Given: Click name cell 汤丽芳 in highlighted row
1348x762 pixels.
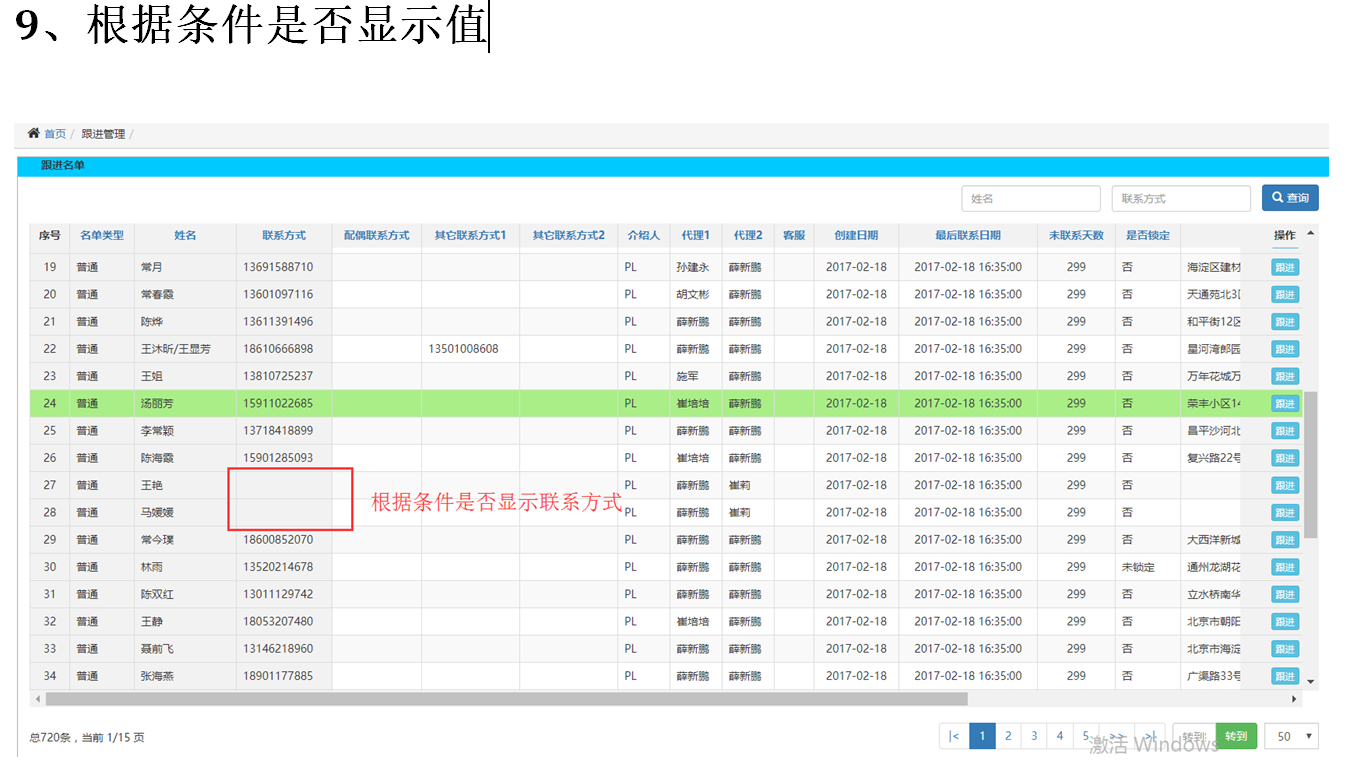Looking at the screenshot, I should tap(157, 404).
